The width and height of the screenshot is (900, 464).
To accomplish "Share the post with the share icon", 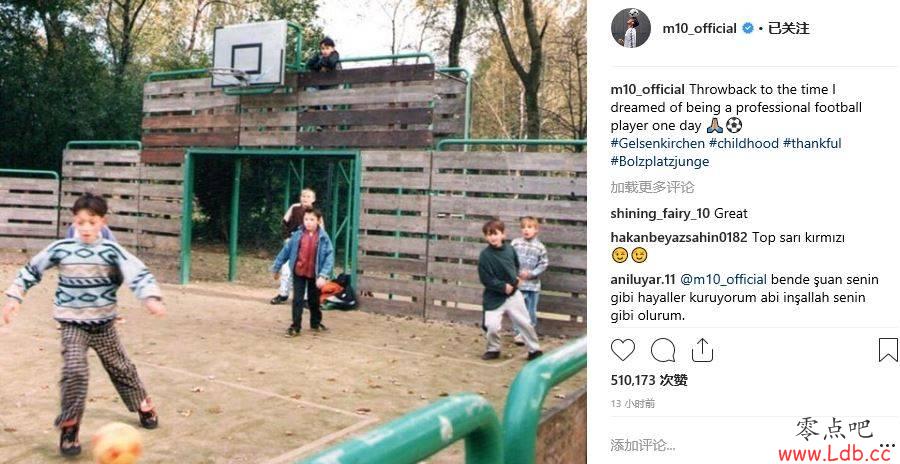I will click(702, 350).
